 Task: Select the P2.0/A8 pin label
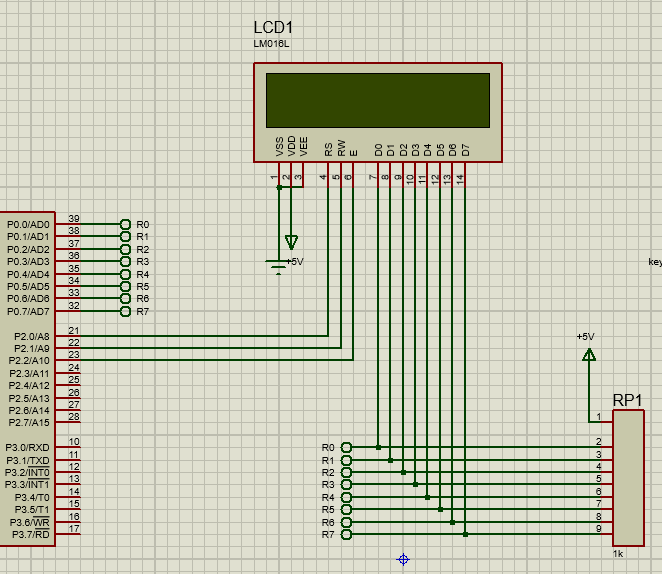coord(32,336)
